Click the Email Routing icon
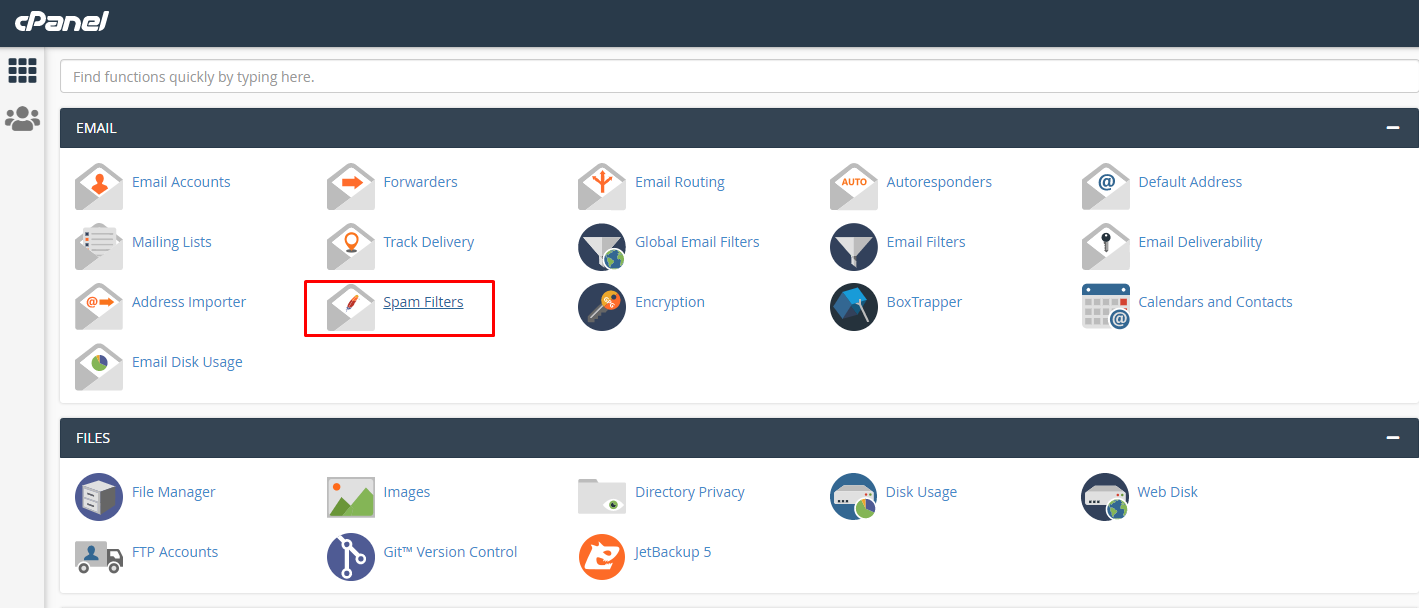The width and height of the screenshot is (1419, 608). point(602,185)
